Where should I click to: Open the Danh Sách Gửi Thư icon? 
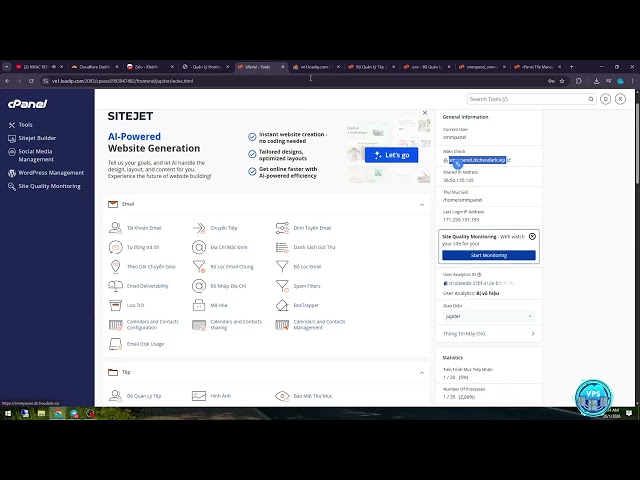point(282,247)
